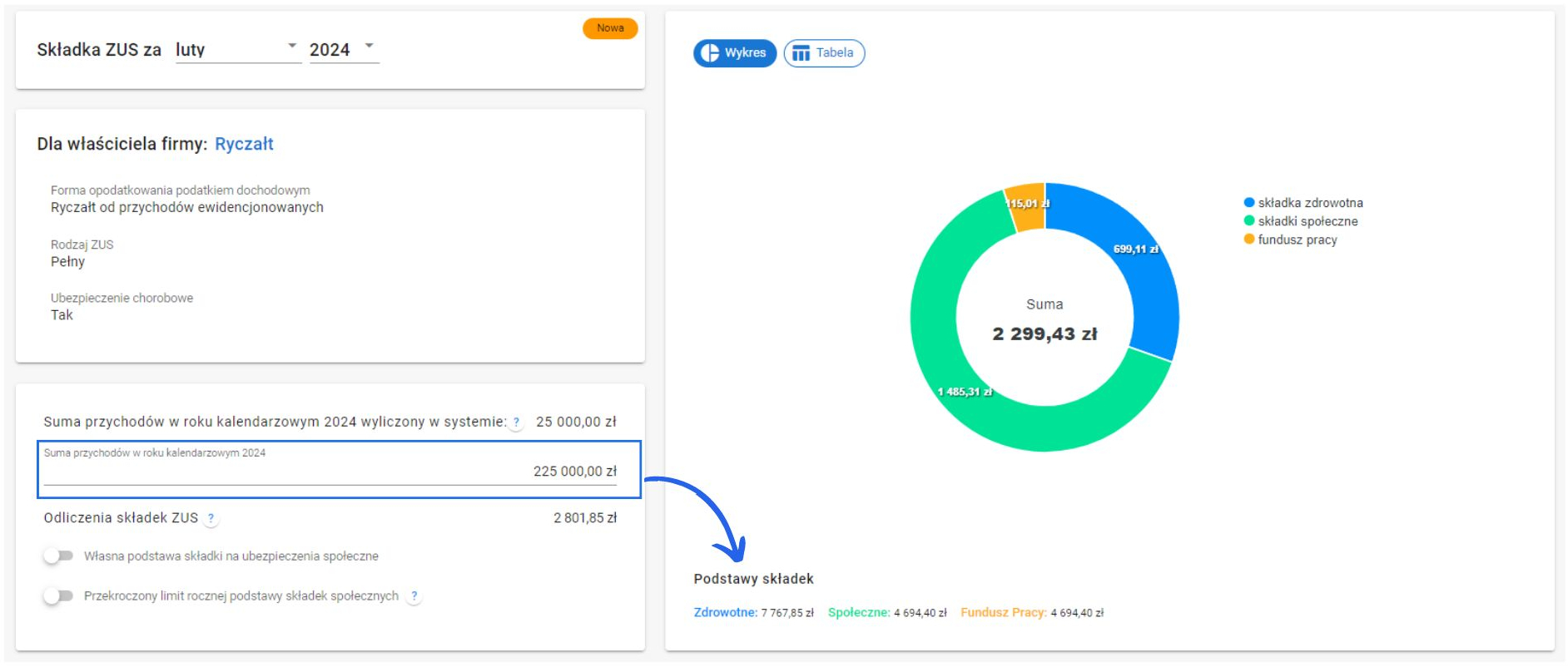Viewport: 1568px width, 667px height.
Task: Click the Ryczałt link for company owner
Action: [244, 144]
